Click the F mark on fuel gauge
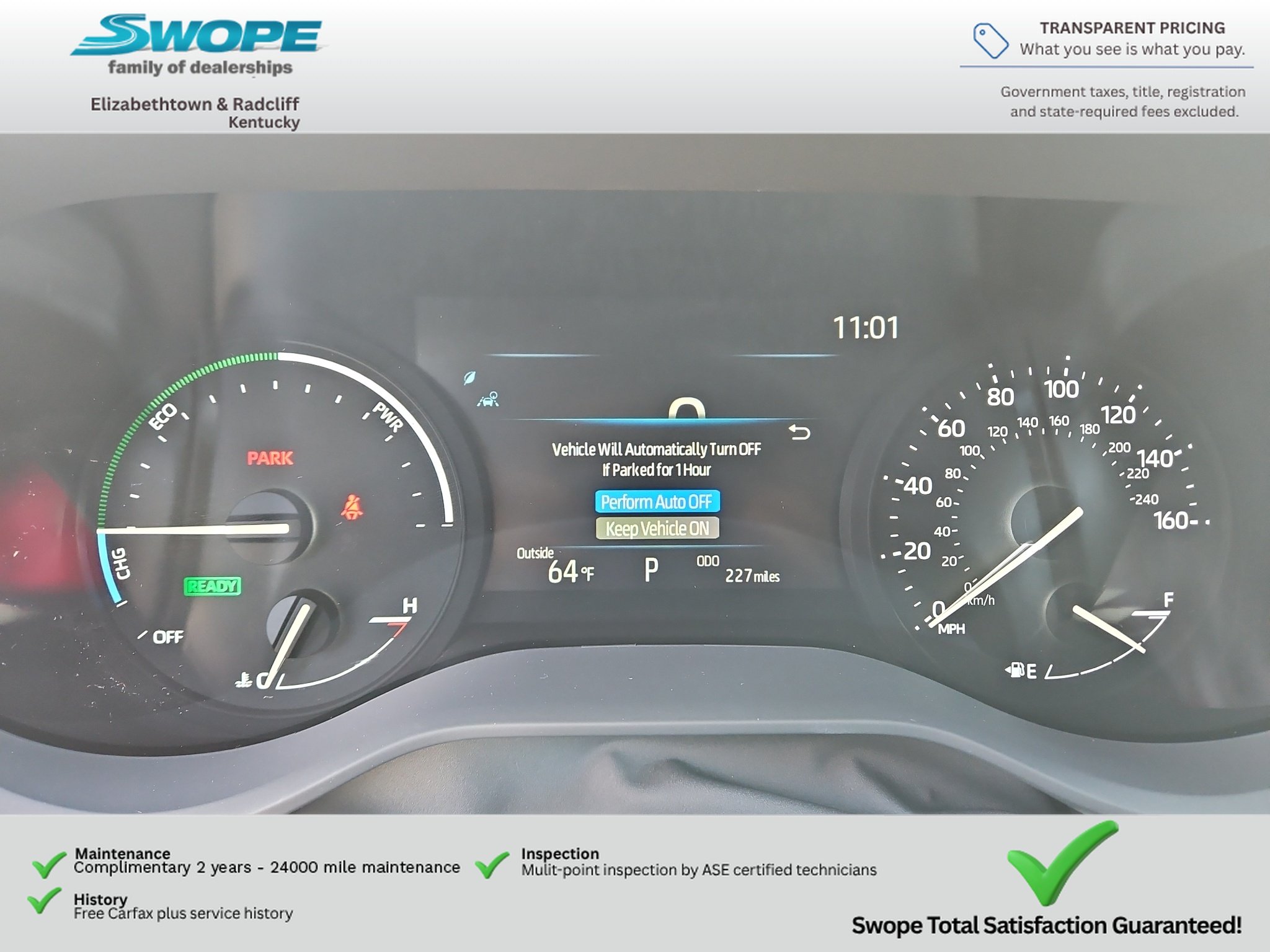 coord(1168,599)
